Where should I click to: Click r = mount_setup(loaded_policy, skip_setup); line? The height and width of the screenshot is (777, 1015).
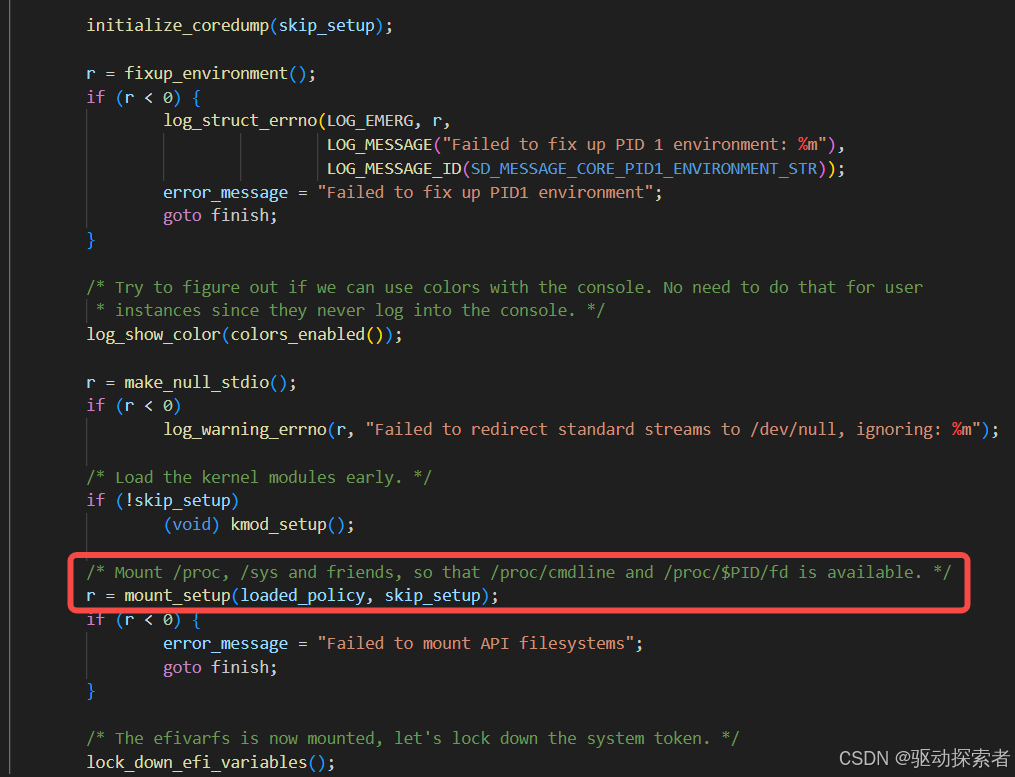[293, 596]
